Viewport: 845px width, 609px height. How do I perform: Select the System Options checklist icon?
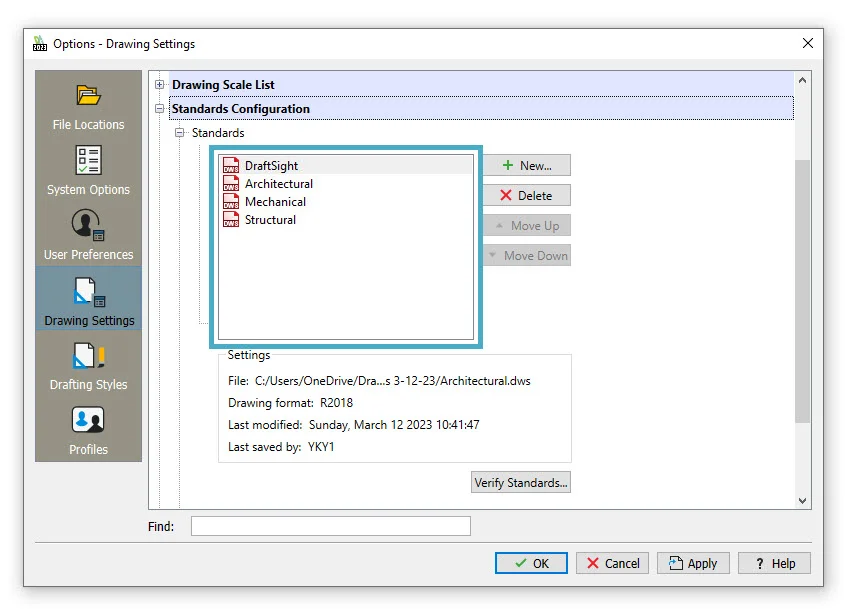point(88,161)
